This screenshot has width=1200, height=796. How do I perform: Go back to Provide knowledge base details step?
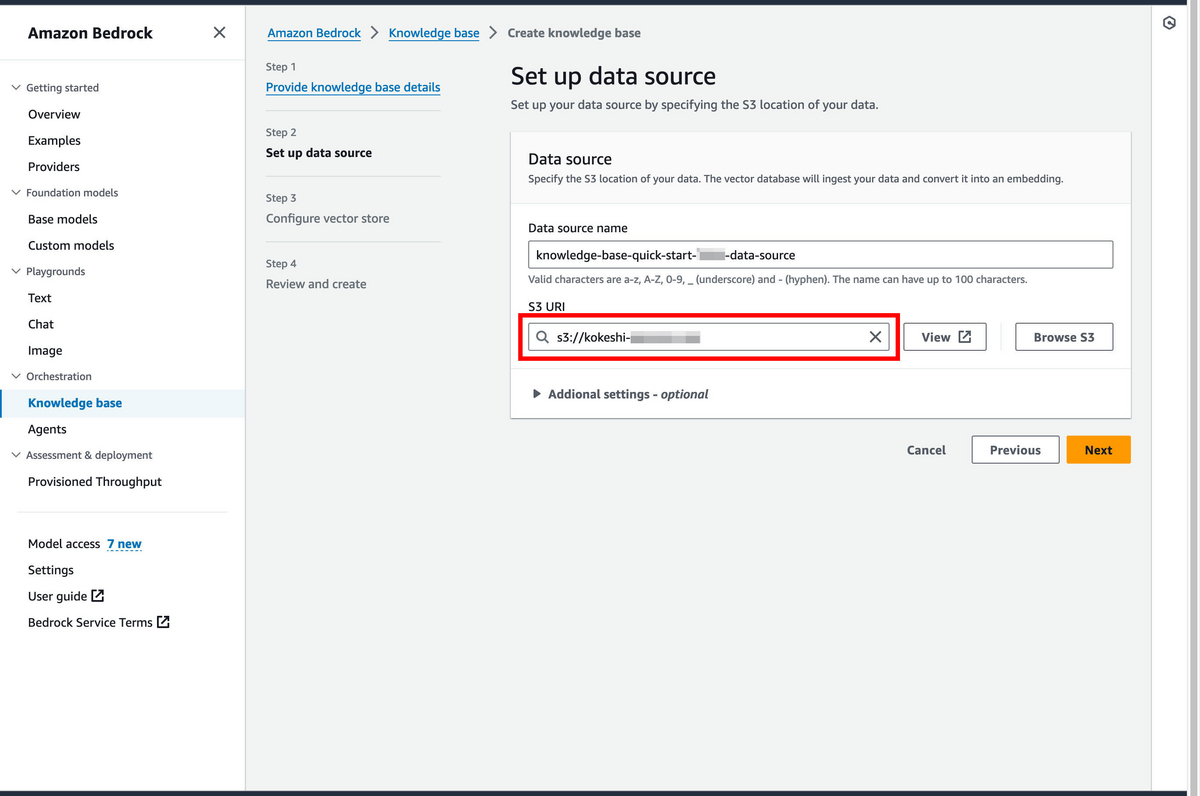point(353,87)
